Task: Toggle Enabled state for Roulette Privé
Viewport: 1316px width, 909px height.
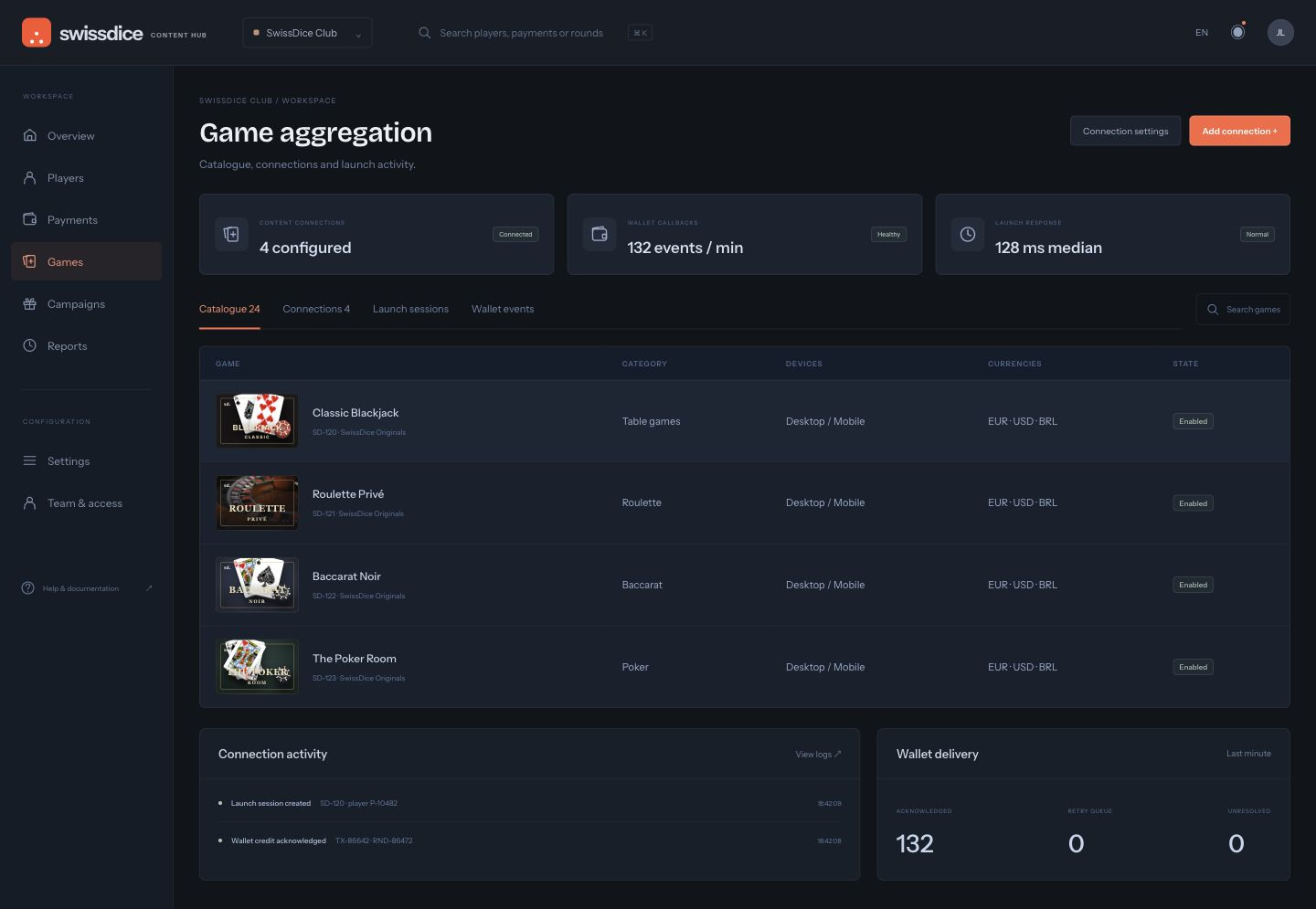Action: coord(1193,503)
